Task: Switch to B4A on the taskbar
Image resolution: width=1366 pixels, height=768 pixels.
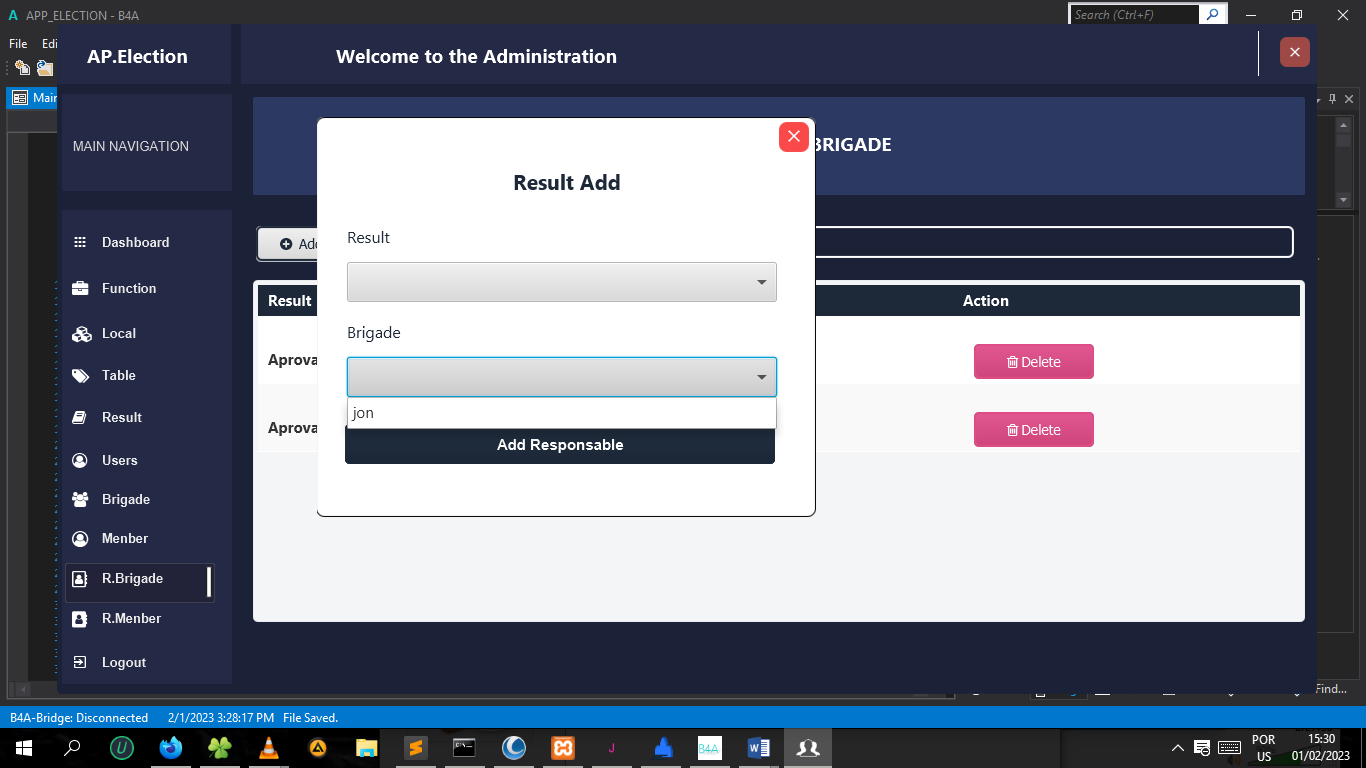Action: [x=710, y=748]
